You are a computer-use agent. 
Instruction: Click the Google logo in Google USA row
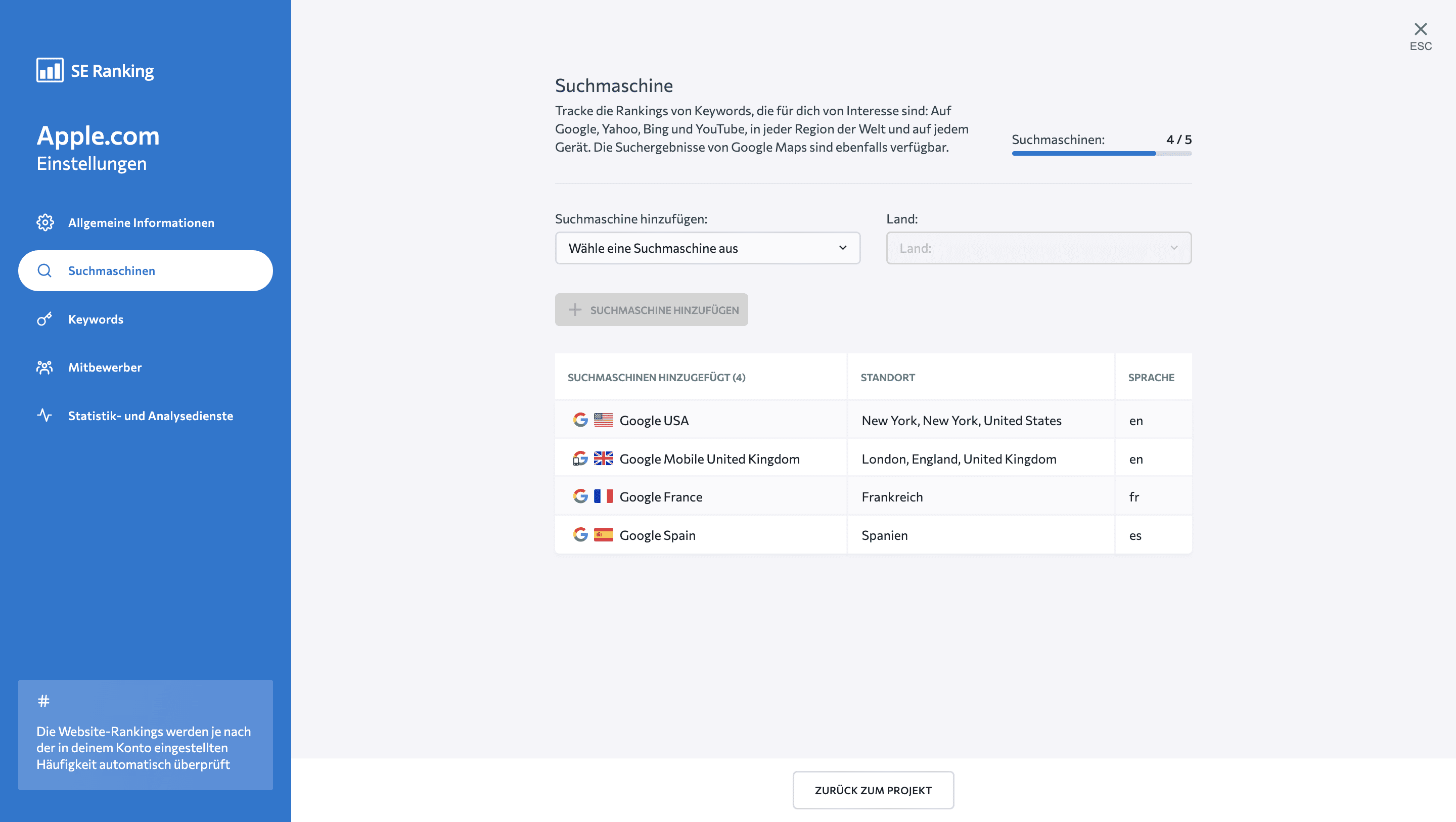(x=580, y=420)
